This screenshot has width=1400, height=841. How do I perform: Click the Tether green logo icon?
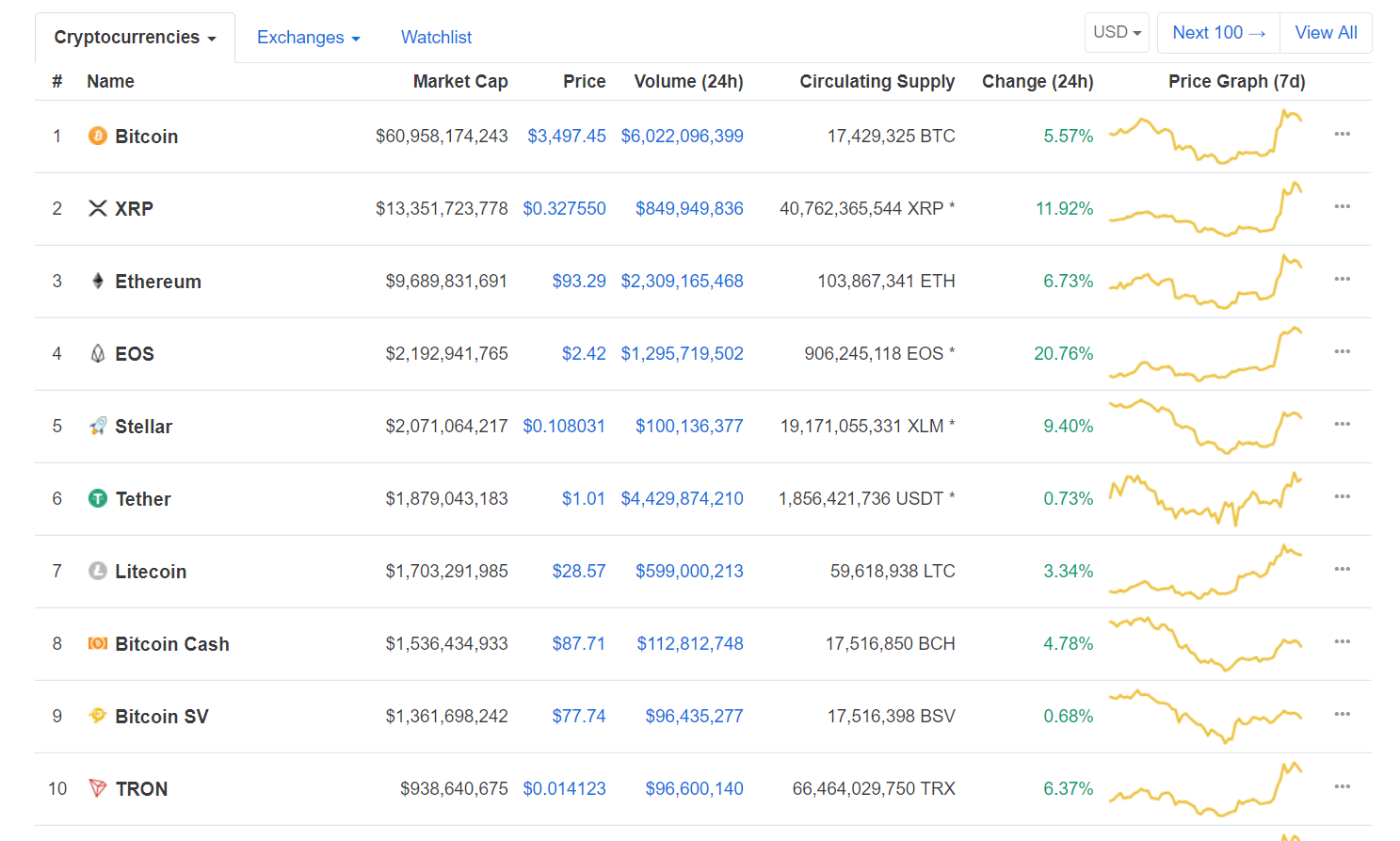coord(98,498)
